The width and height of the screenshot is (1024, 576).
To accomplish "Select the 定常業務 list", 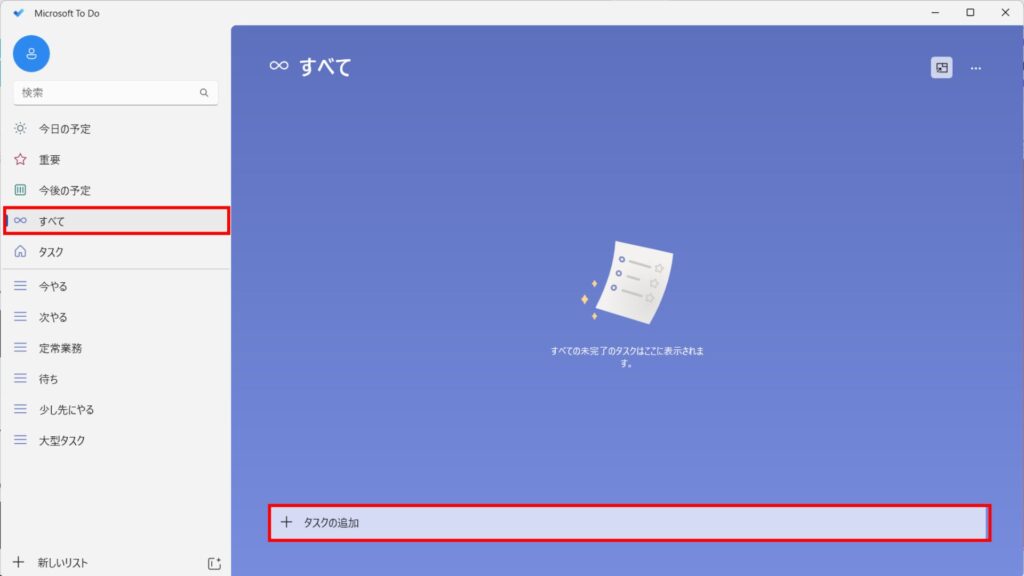I will tap(59, 348).
